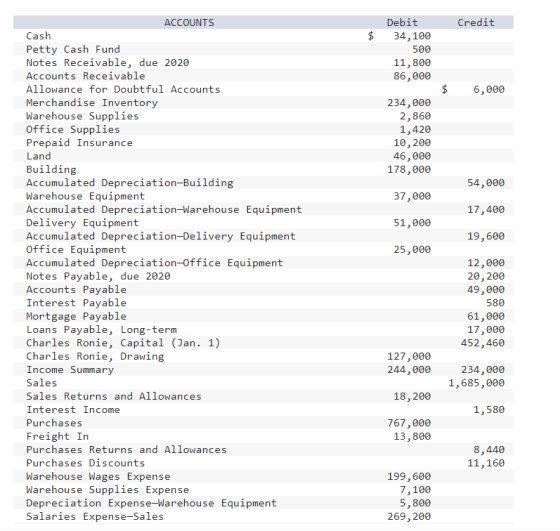The width and height of the screenshot is (560, 531).
Task: Click the Warehouse Equipment value 37,000
Action: pyautogui.click(x=412, y=196)
